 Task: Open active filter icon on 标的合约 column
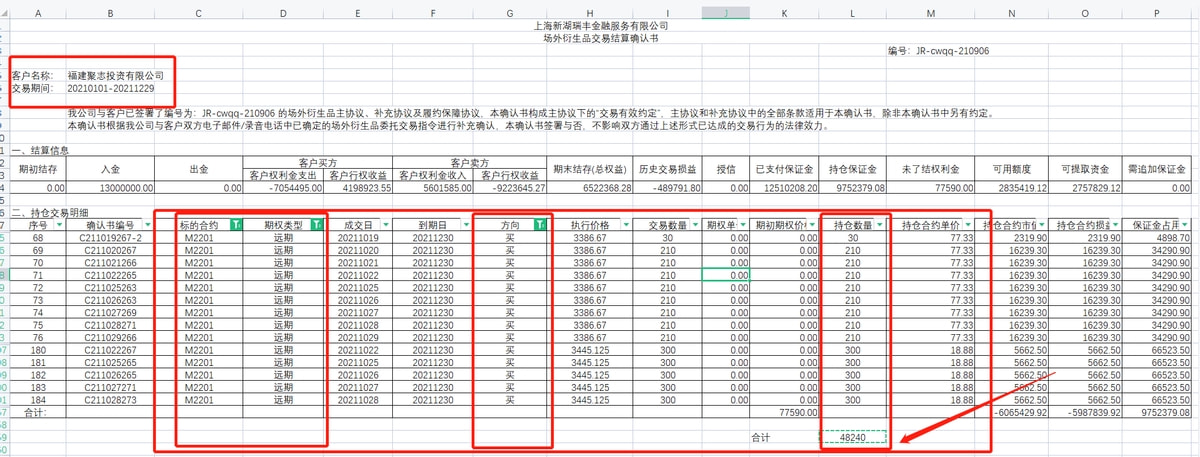[x=235, y=226]
